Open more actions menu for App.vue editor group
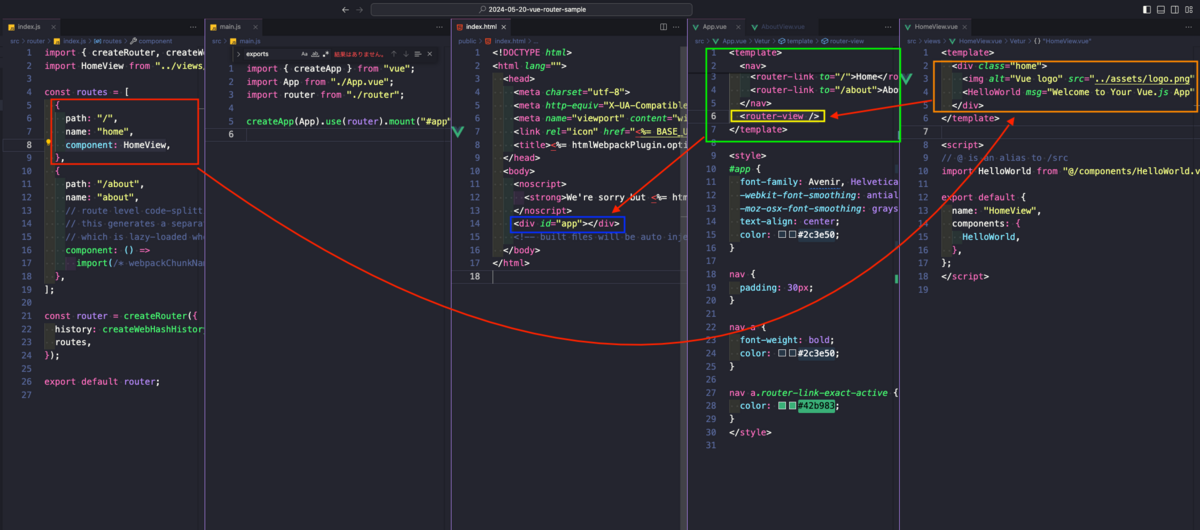The height and width of the screenshot is (530, 1200). 890,26
